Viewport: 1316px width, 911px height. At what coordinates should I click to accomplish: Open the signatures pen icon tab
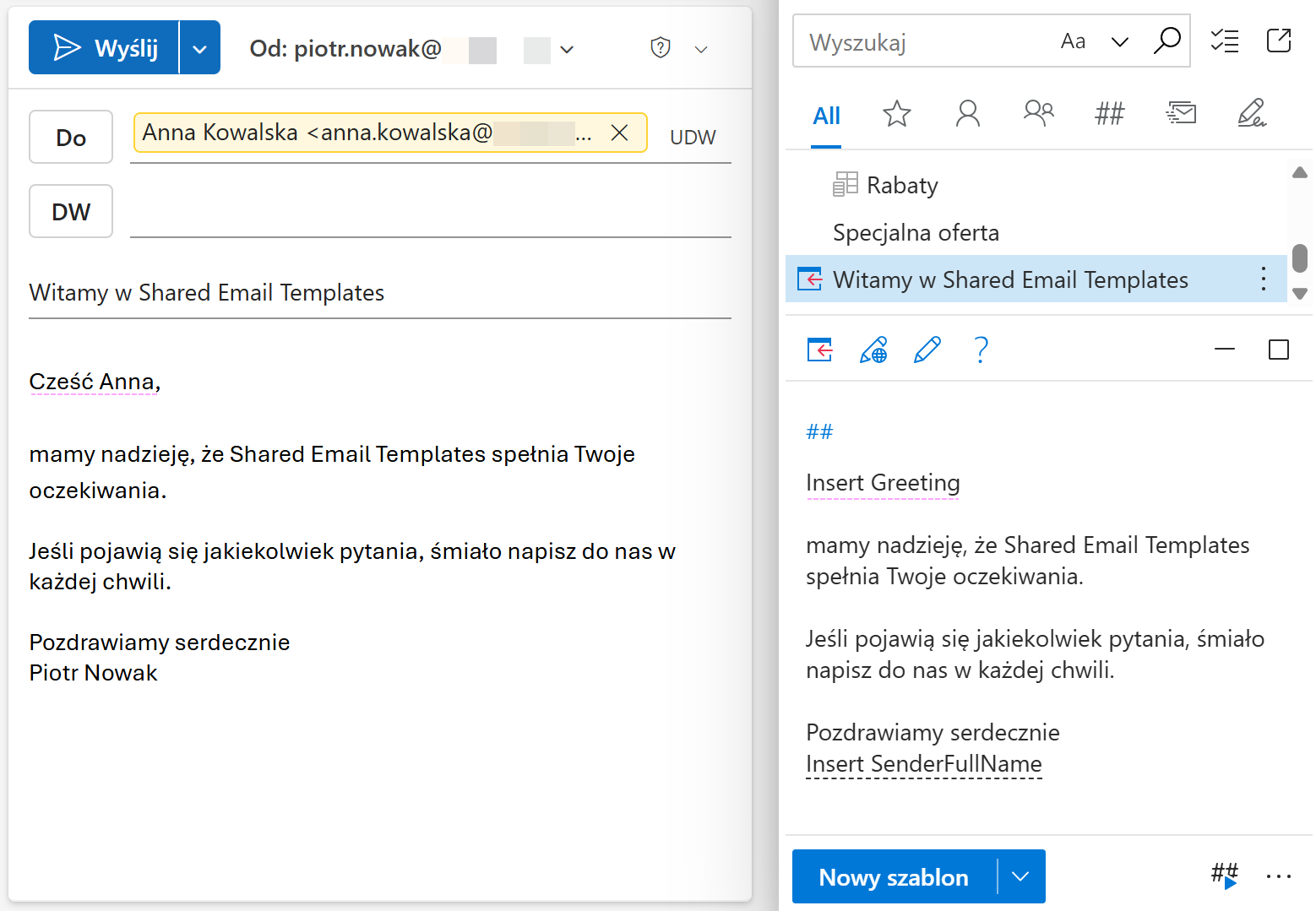point(1251,114)
